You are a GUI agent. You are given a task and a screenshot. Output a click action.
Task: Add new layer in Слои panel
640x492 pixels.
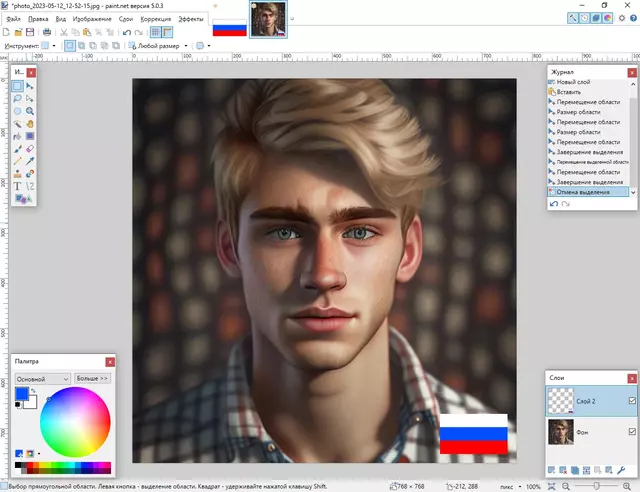(551, 470)
